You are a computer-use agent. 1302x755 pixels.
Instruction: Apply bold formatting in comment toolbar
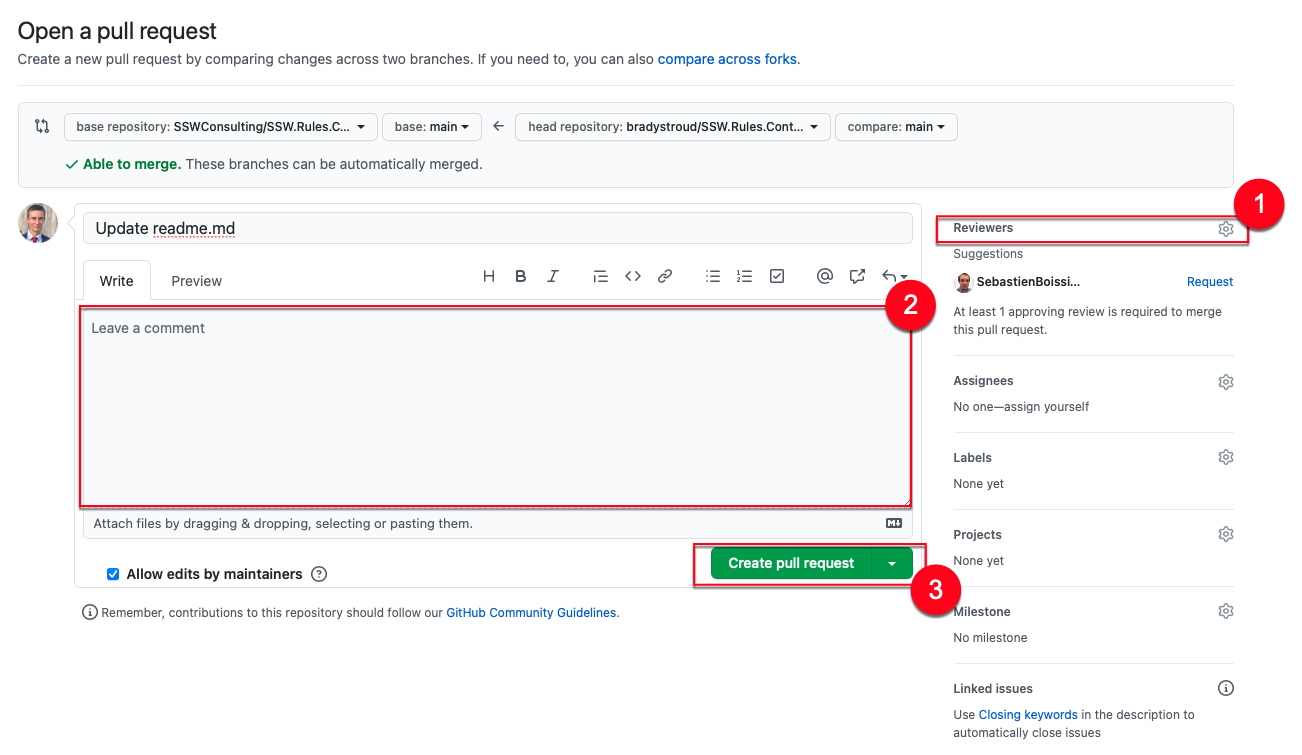tap(521, 277)
